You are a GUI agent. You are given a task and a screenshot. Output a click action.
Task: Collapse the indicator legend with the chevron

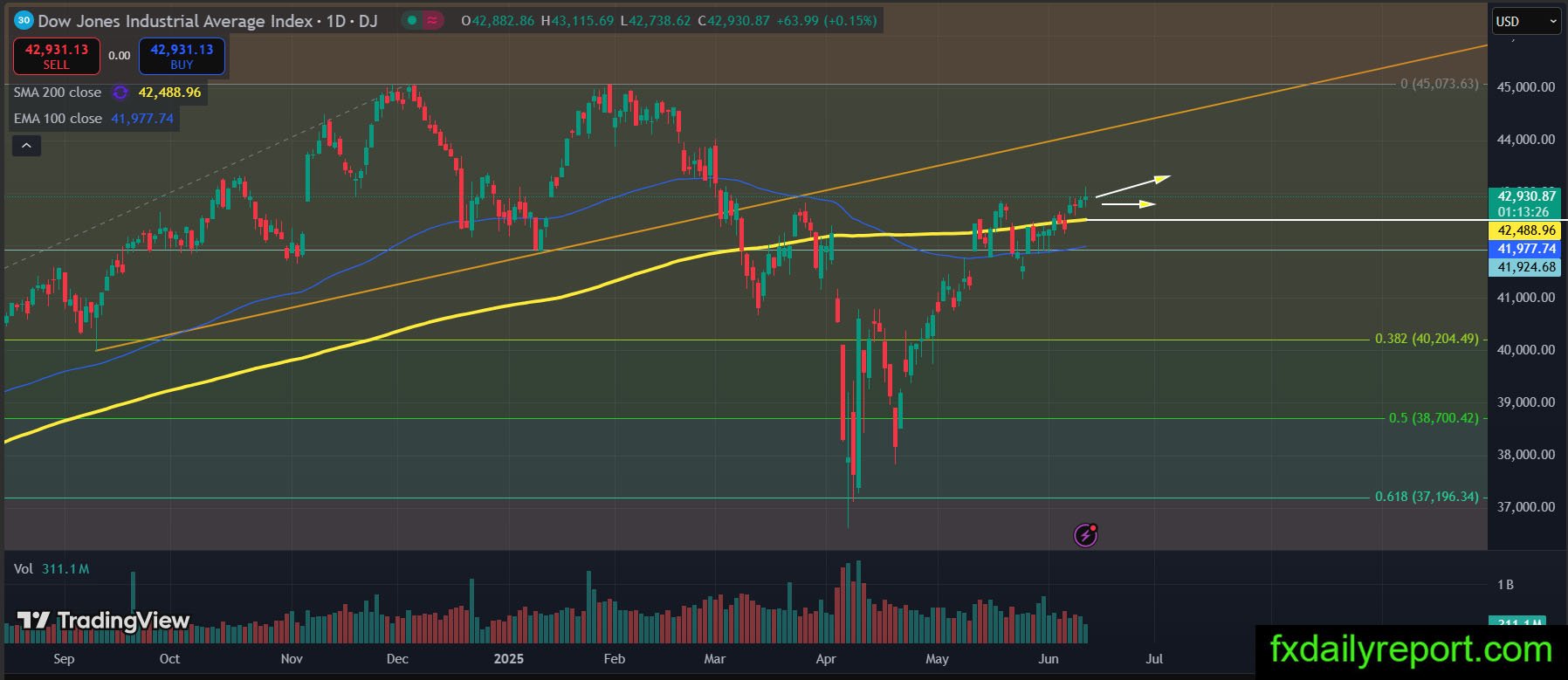pos(26,146)
